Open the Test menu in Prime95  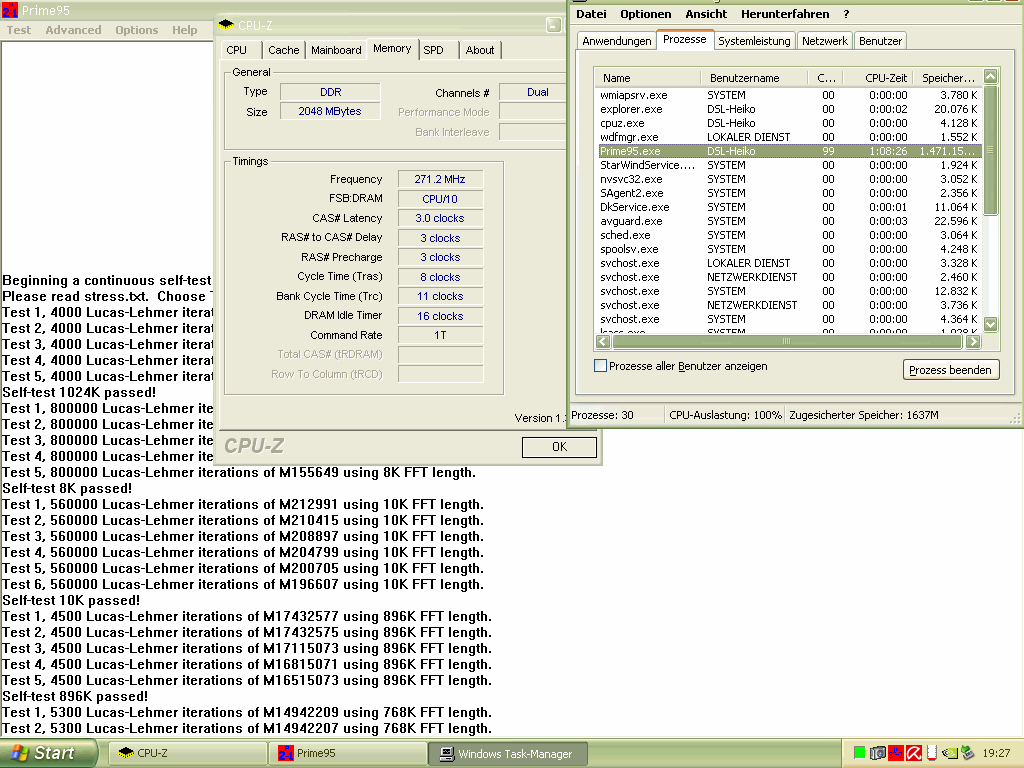19,30
